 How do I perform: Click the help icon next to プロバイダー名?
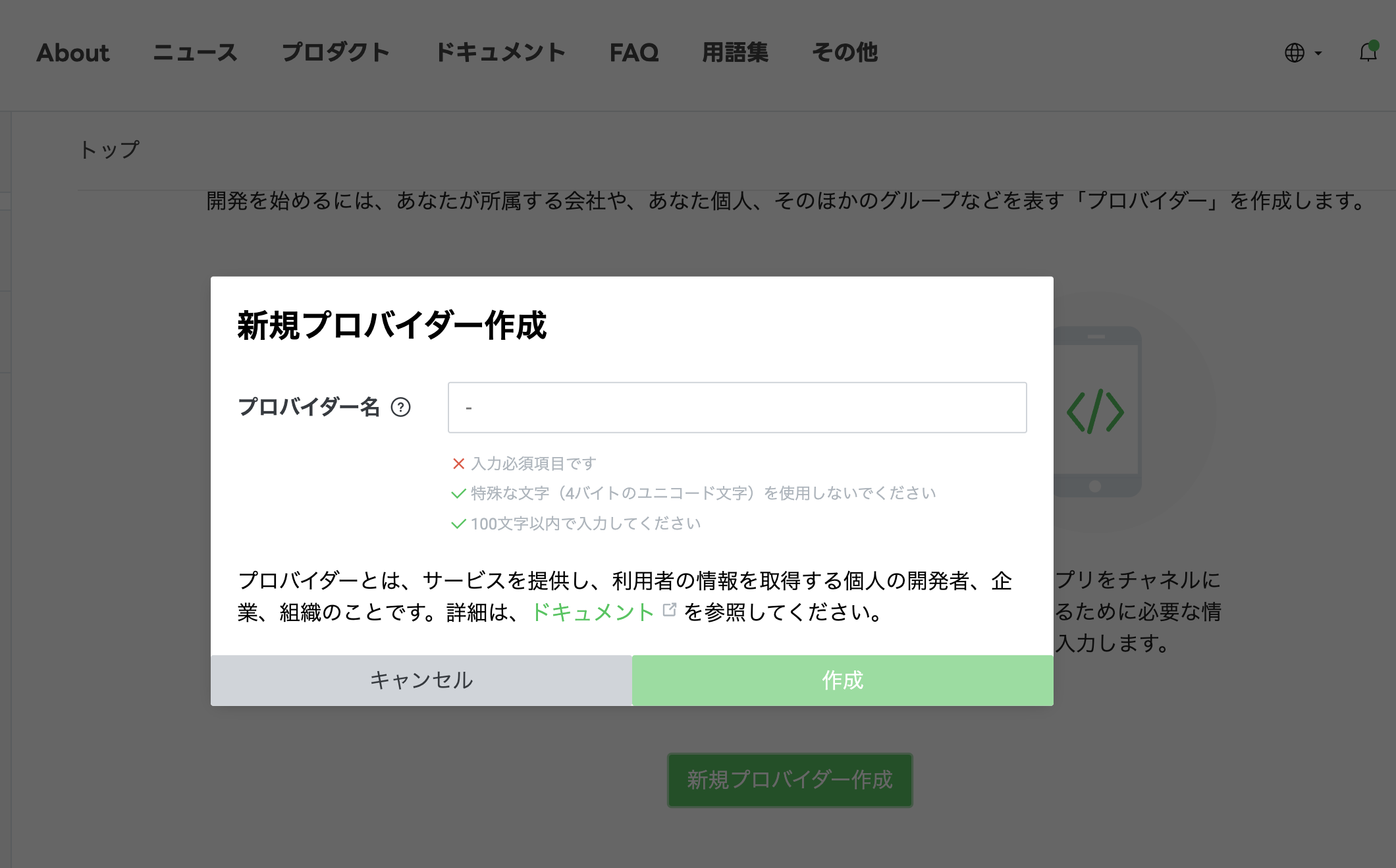click(400, 408)
